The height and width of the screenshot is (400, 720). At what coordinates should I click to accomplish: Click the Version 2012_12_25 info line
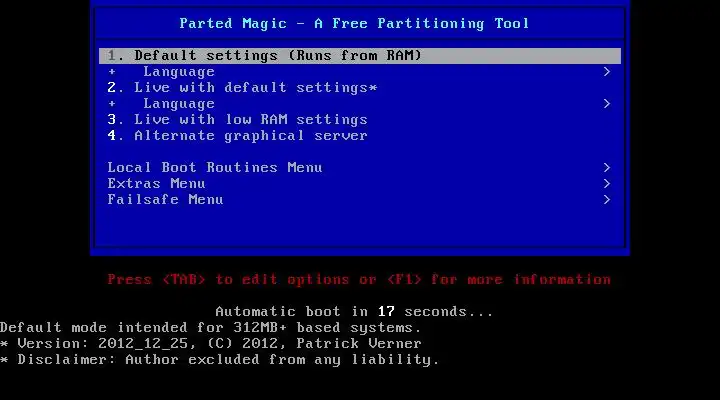[x=211, y=344]
